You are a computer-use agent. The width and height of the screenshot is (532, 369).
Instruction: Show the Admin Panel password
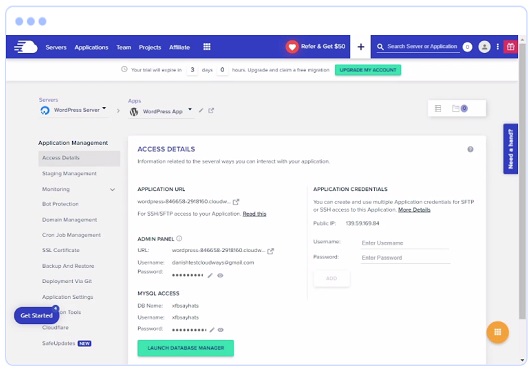220,275
